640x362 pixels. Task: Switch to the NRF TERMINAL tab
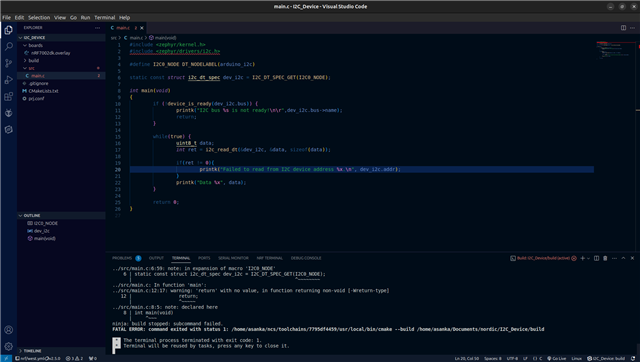(x=269, y=258)
